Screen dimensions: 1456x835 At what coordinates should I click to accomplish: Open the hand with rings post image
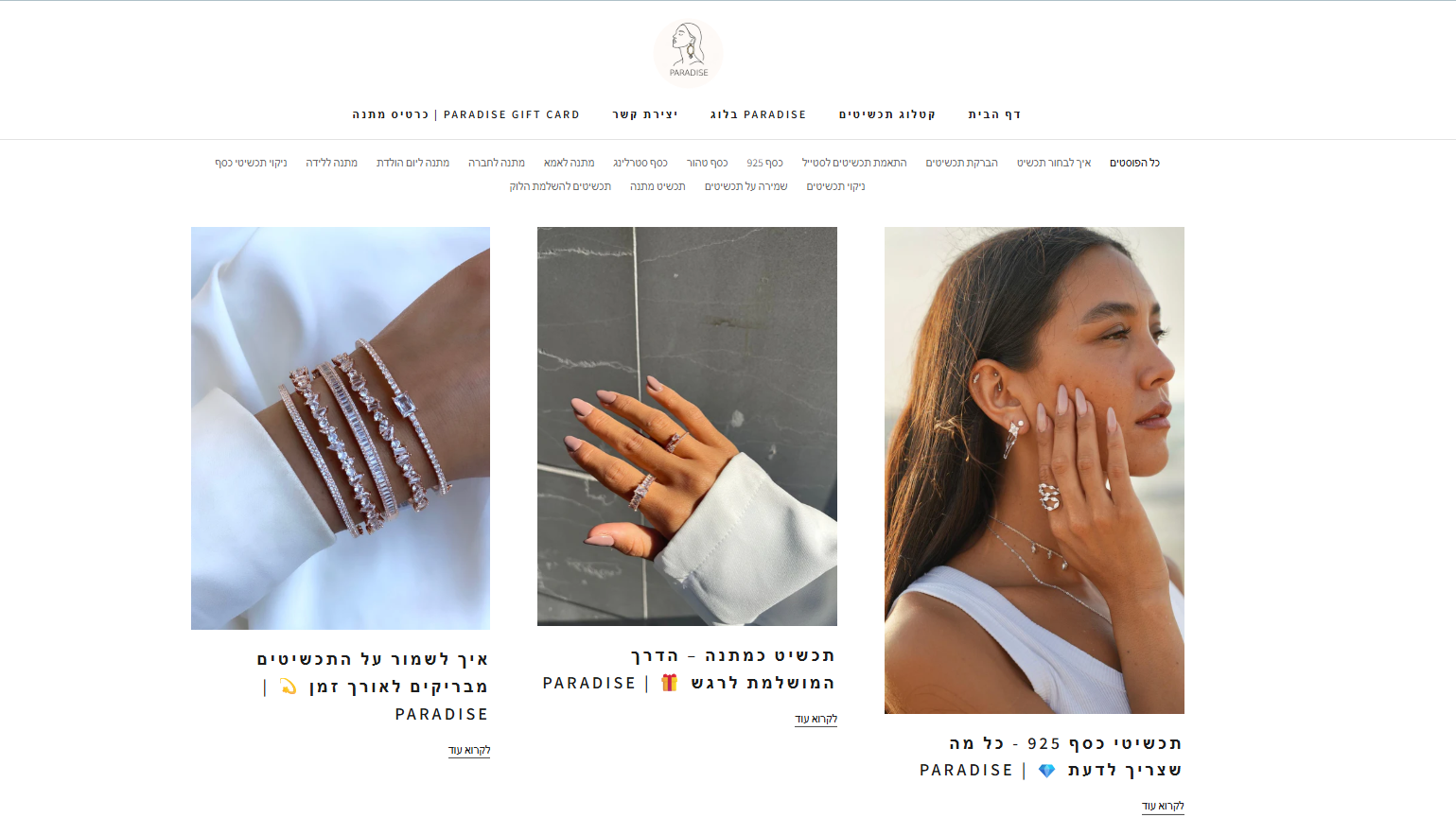(x=687, y=426)
